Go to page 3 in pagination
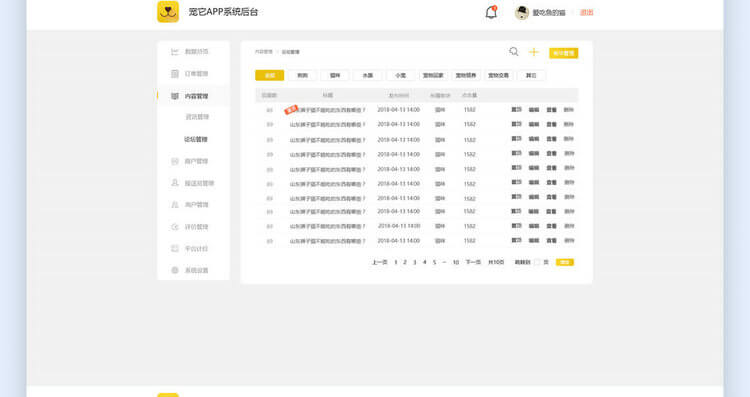Screen dimensions: 750x397 point(415,262)
